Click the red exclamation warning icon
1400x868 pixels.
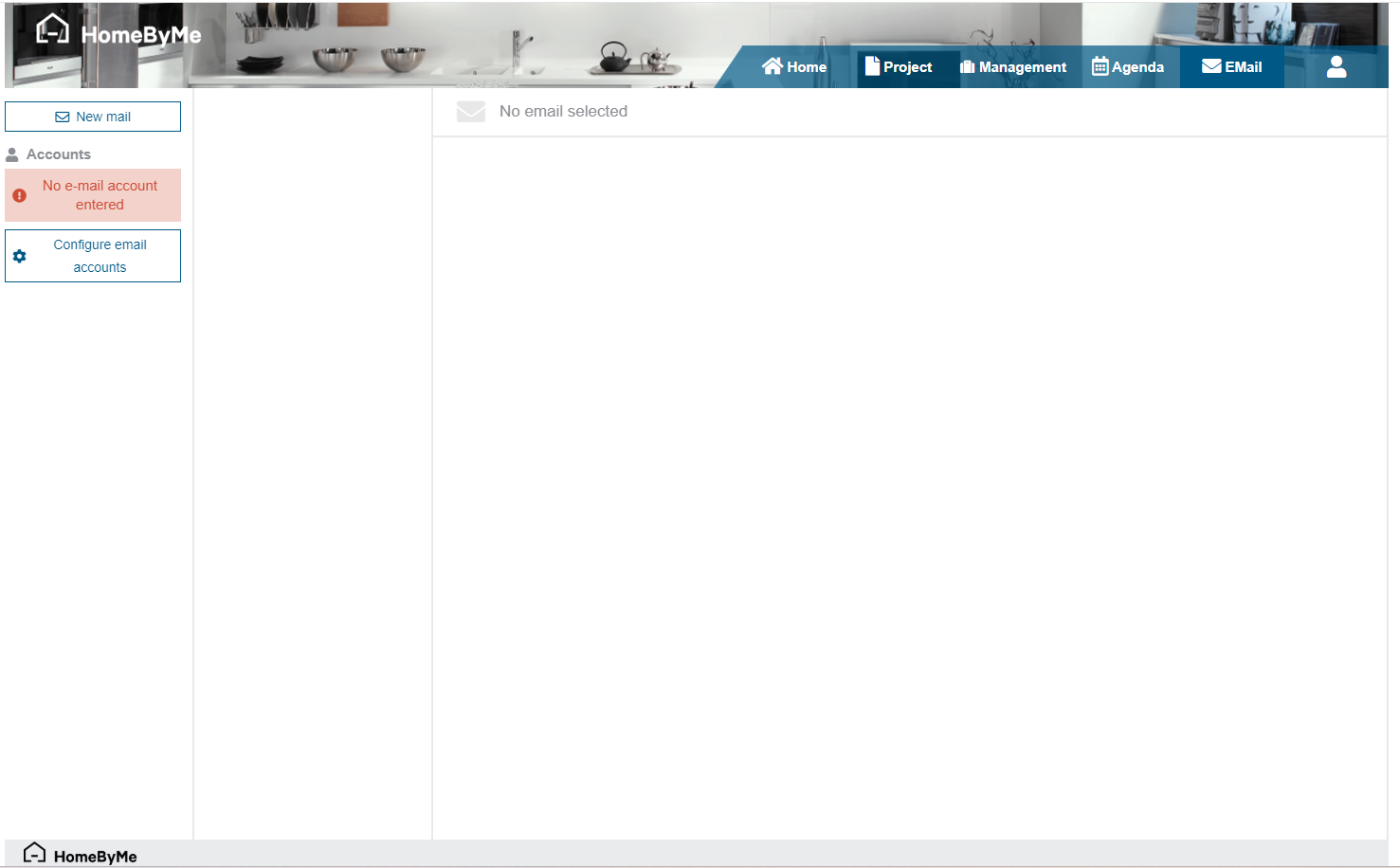[20, 195]
